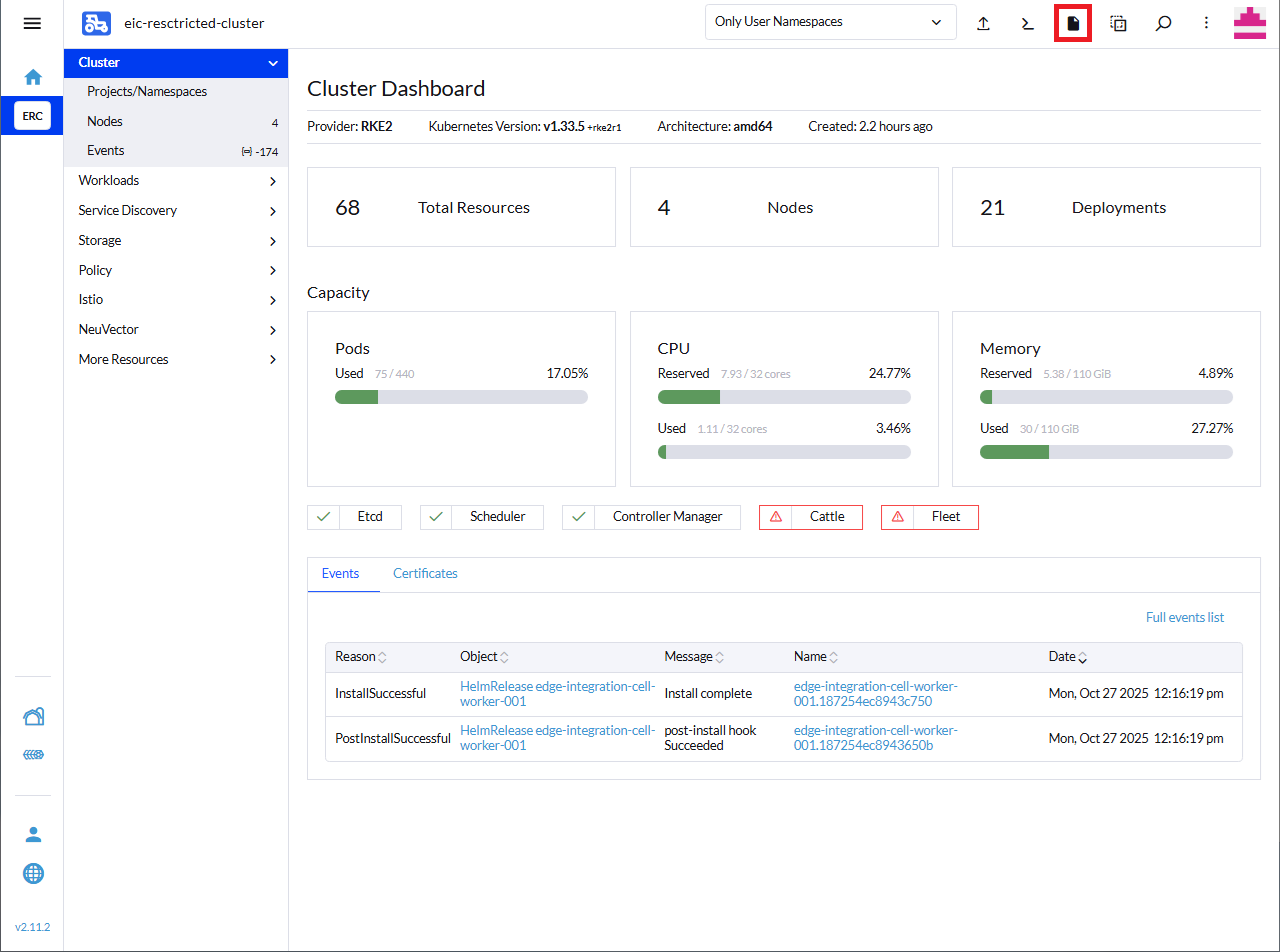Open the user account icon in sidebar

click(x=33, y=833)
